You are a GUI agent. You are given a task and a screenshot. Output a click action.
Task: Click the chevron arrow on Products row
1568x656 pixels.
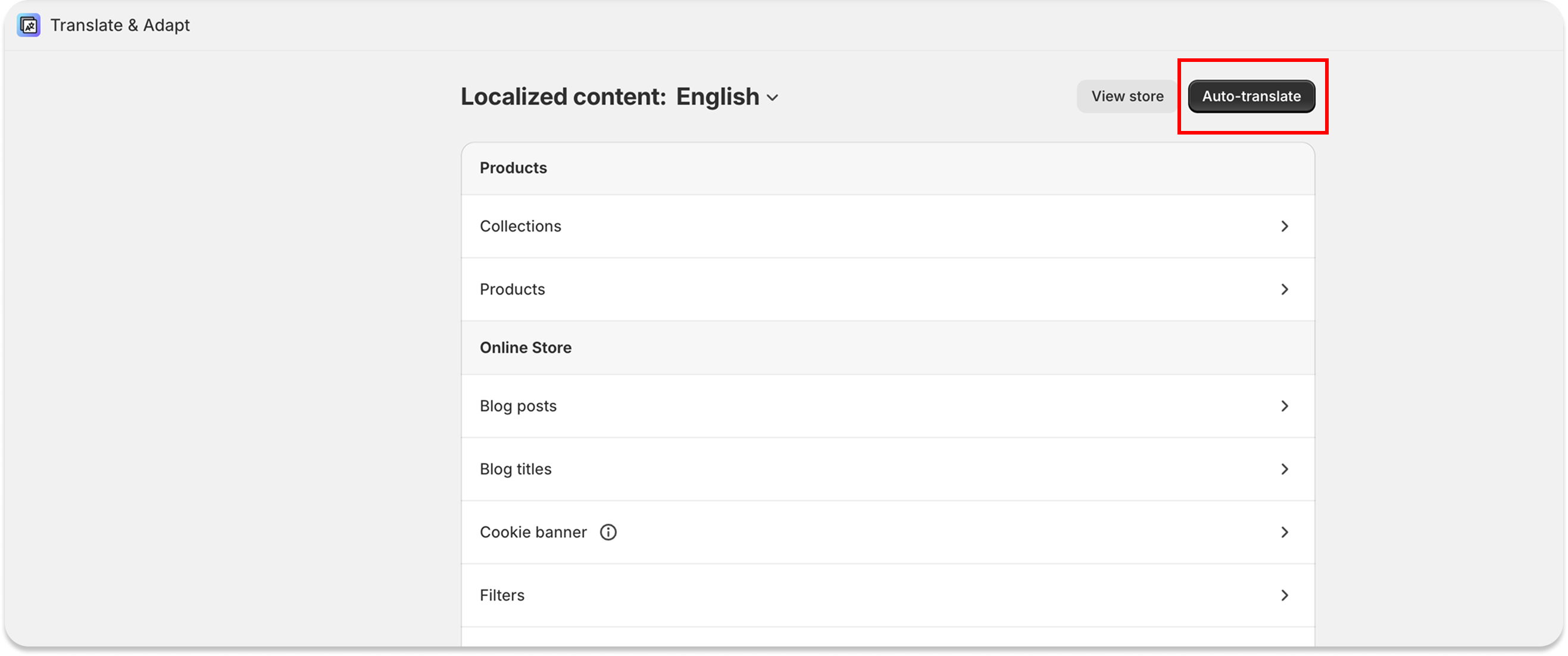coord(1285,289)
